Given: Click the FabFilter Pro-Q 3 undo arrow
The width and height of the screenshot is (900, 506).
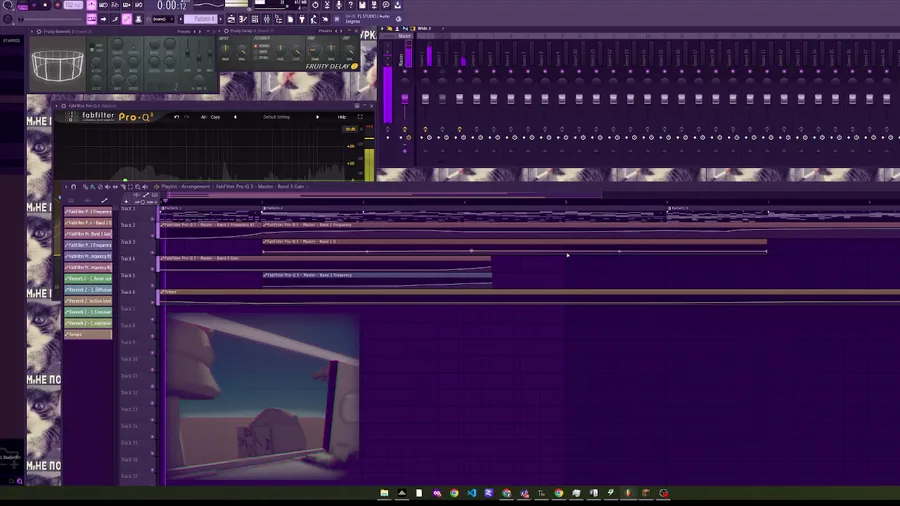Looking at the screenshot, I should coord(177,117).
